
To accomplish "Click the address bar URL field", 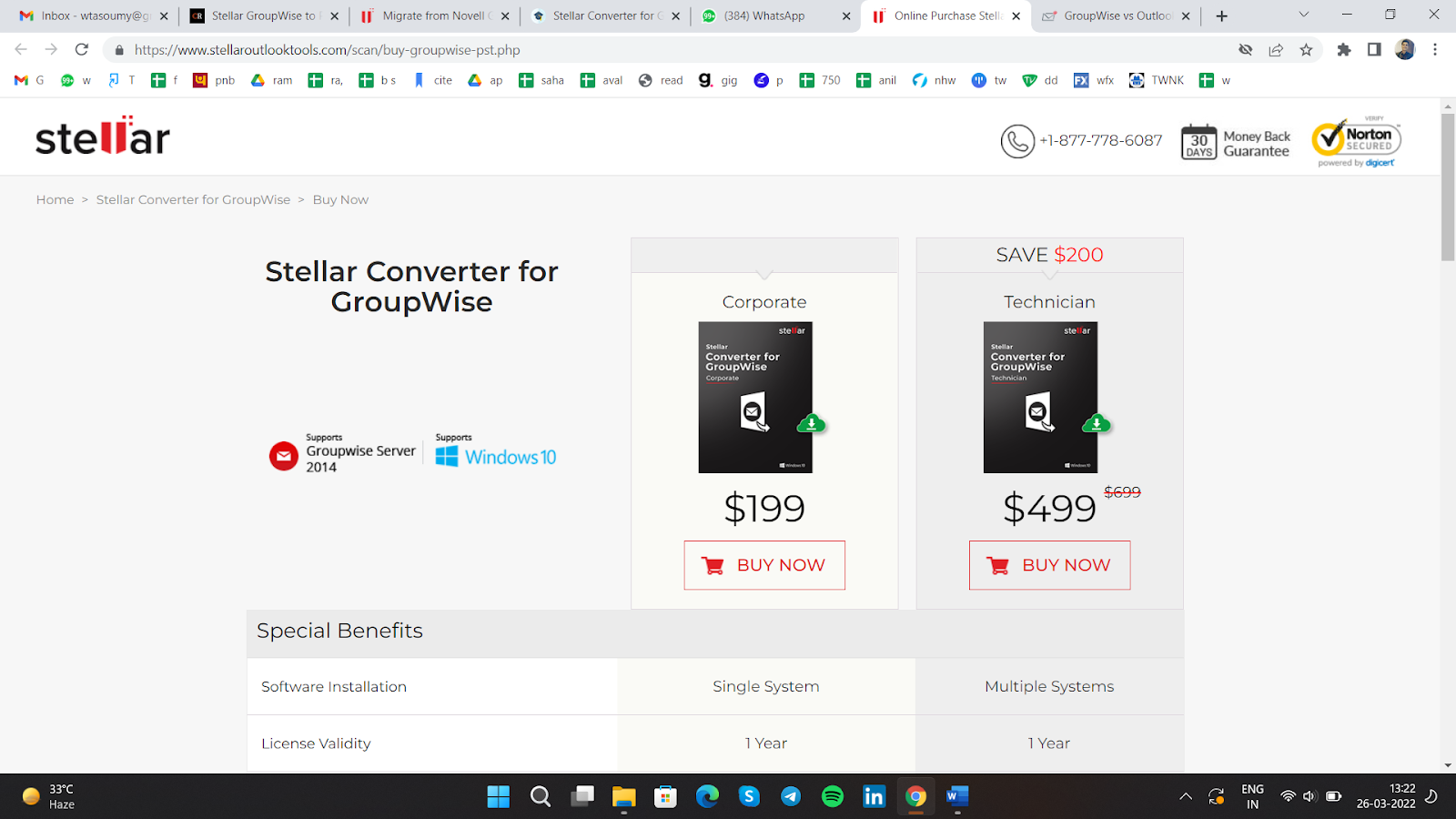I will [x=673, y=50].
